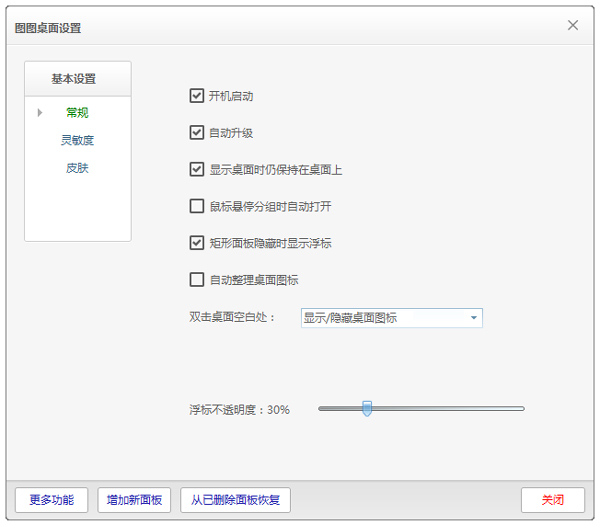Click the arrow marker beside 常规
The width and height of the screenshot is (600, 525).
click(40, 112)
